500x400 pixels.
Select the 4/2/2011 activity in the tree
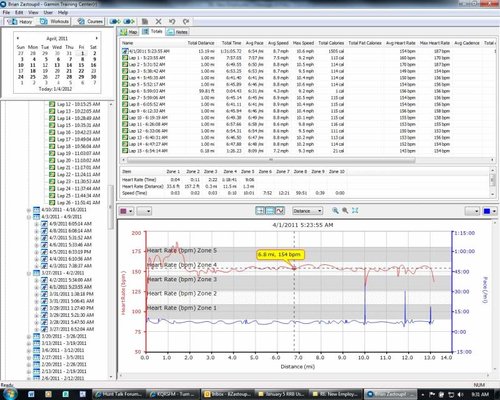pyautogui.click(x=70, y=280)
